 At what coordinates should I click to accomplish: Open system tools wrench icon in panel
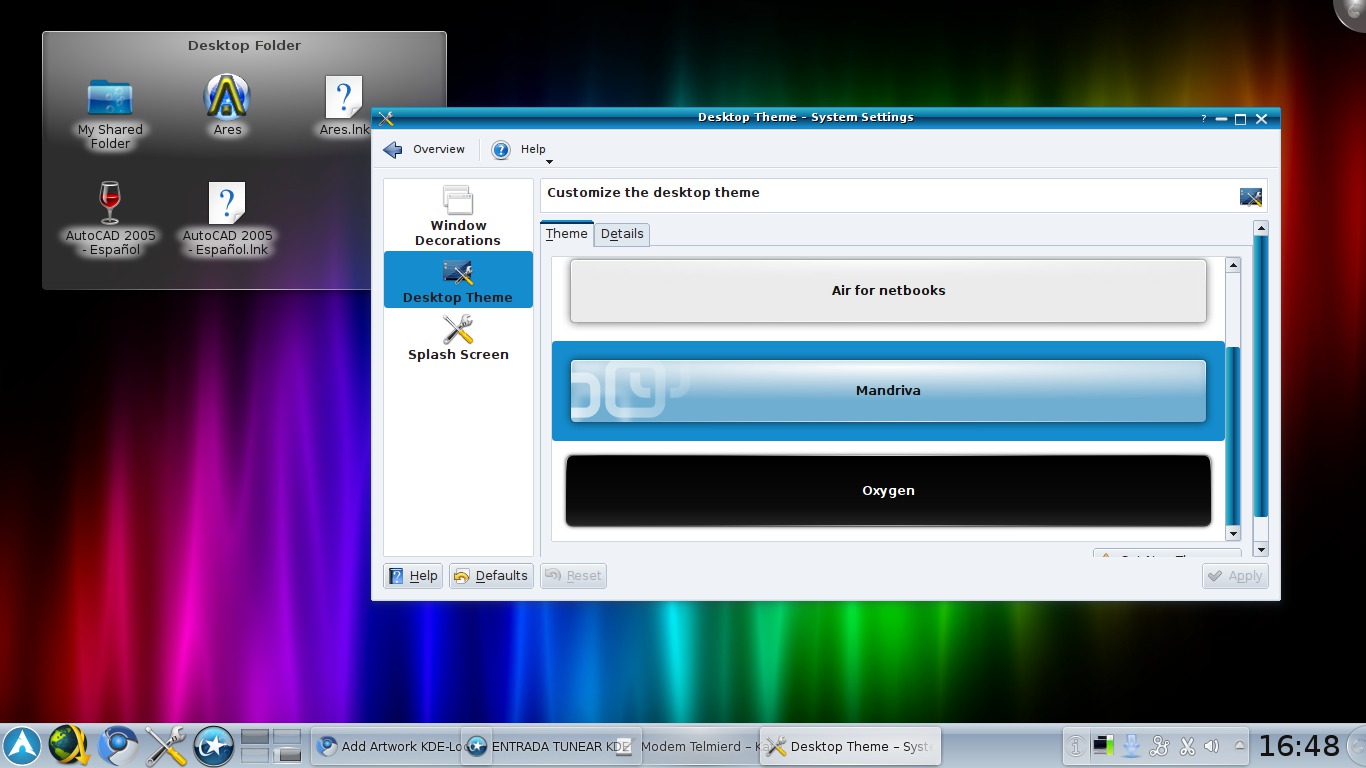pos(166,746)
